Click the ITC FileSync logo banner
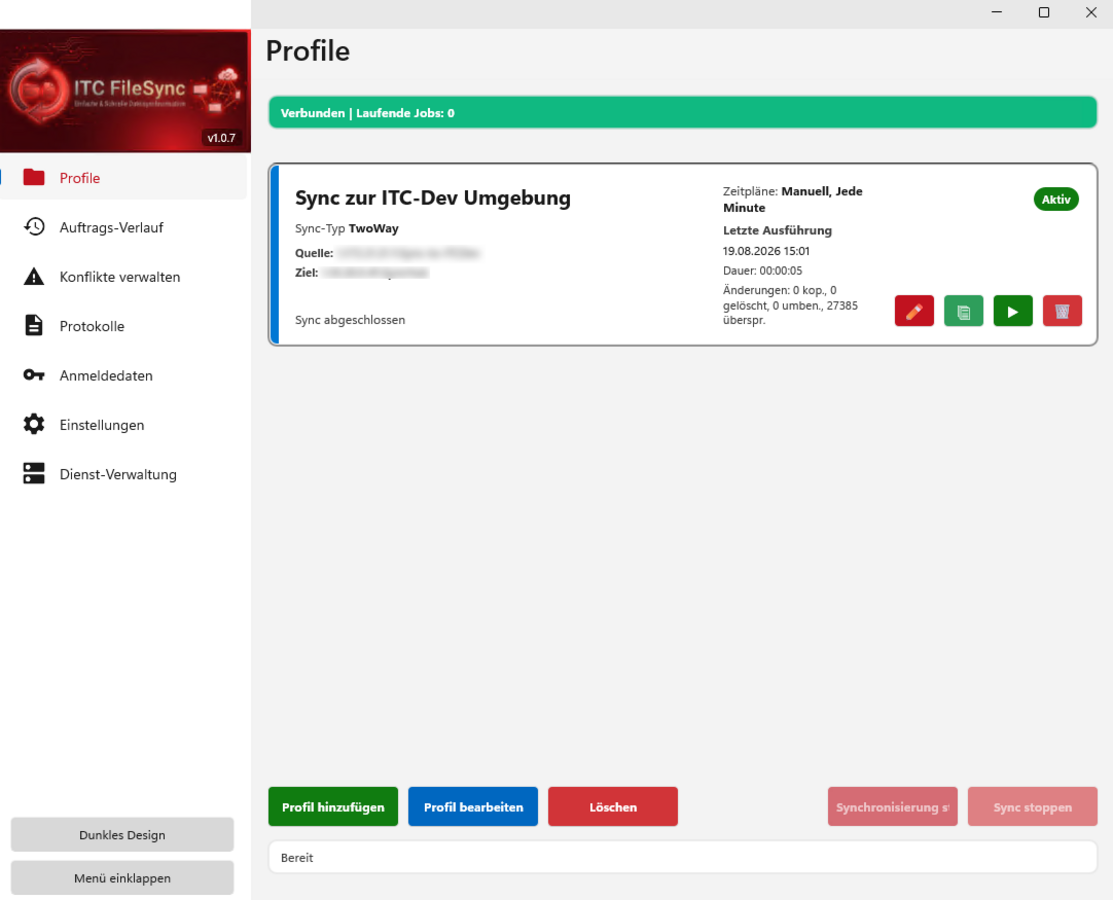Screen dimensions: 1113x900 click(126, 91)
